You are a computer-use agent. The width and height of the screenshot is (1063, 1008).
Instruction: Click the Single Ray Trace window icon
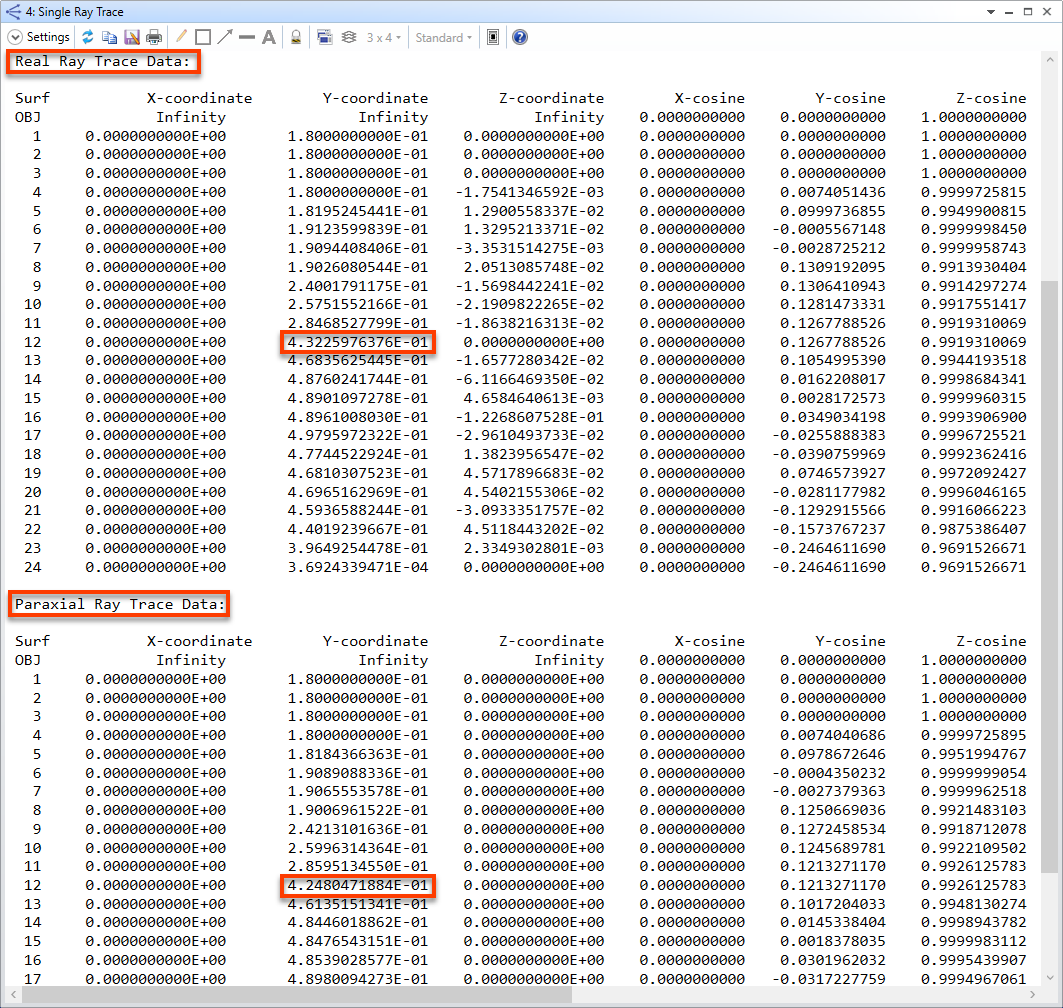pos(12,12)
